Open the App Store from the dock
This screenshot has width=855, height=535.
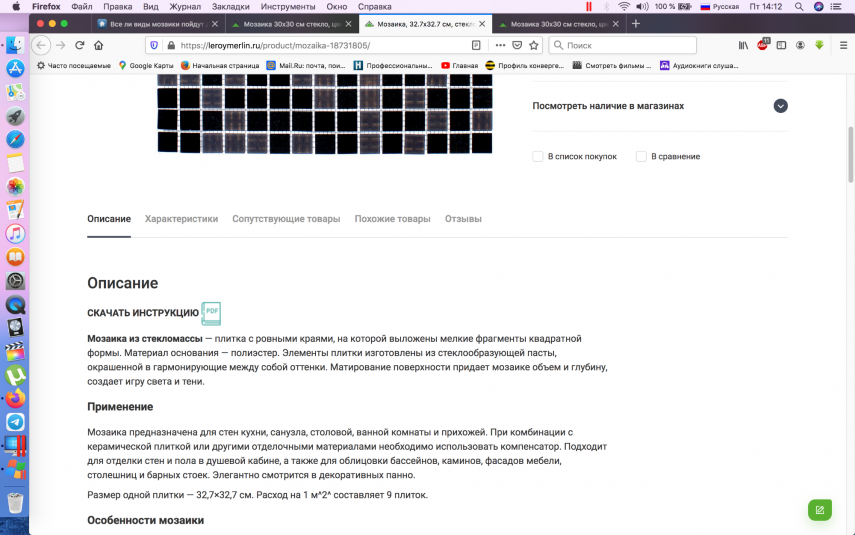[x=15, y=68]
